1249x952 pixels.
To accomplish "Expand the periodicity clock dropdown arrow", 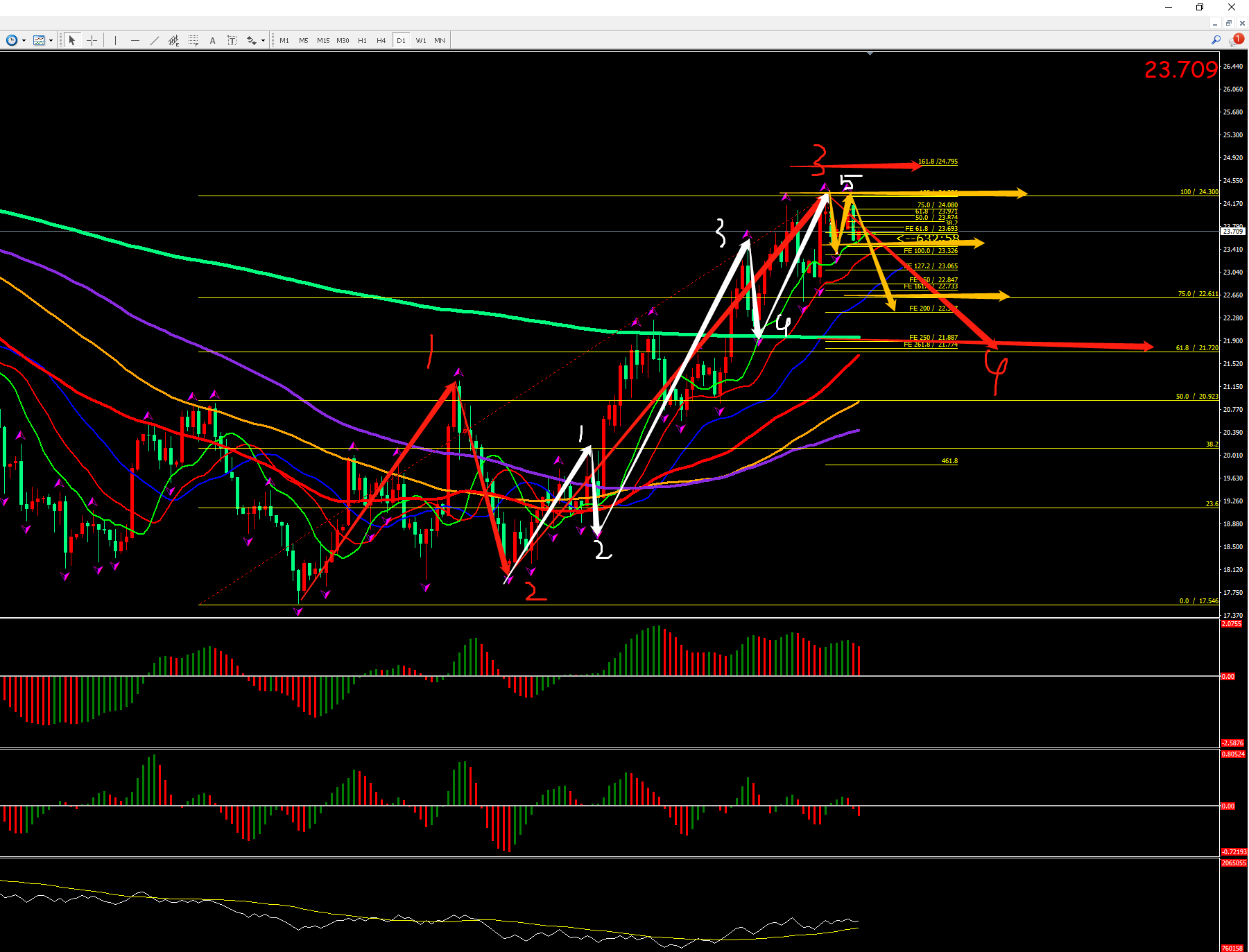I will pyautogui.click(x=24, y=41).
